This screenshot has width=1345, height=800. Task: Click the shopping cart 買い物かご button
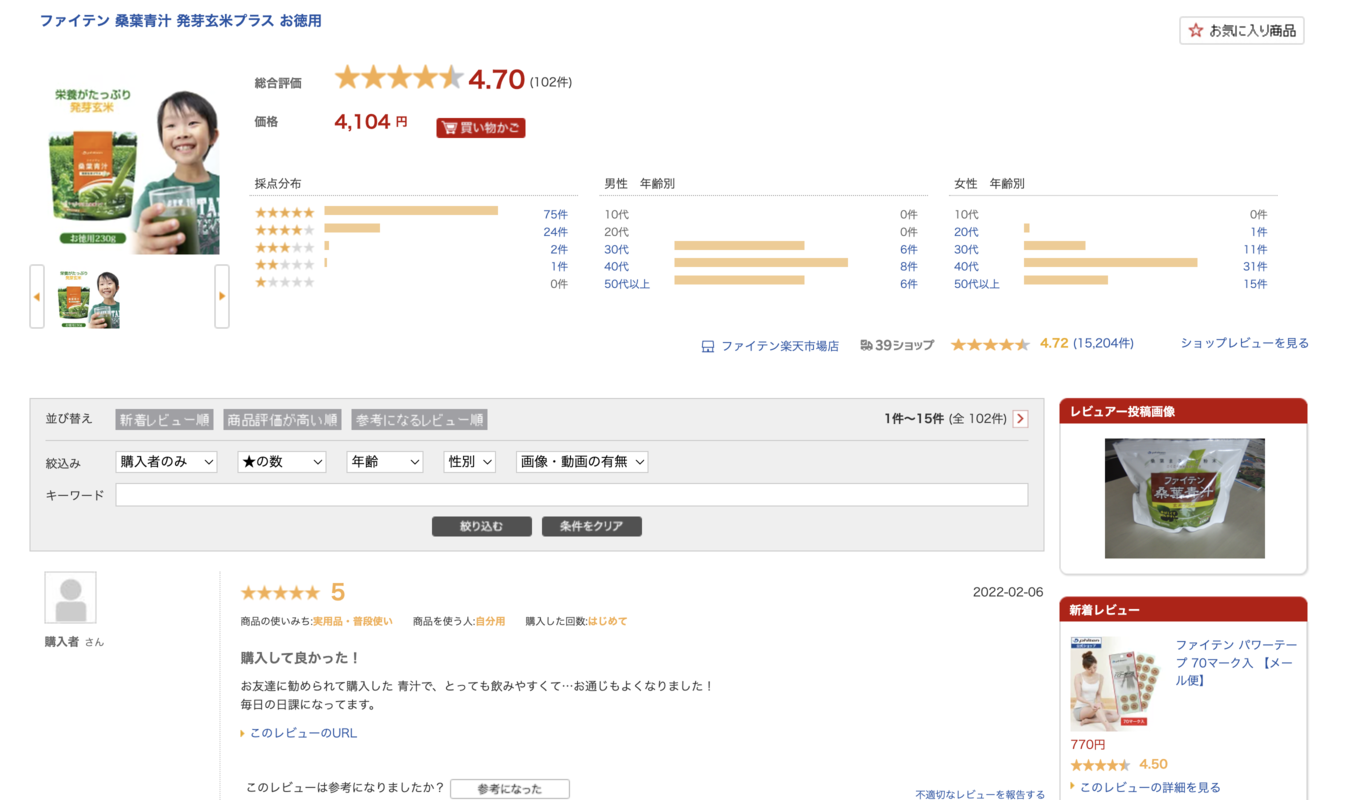coord(480,128)
